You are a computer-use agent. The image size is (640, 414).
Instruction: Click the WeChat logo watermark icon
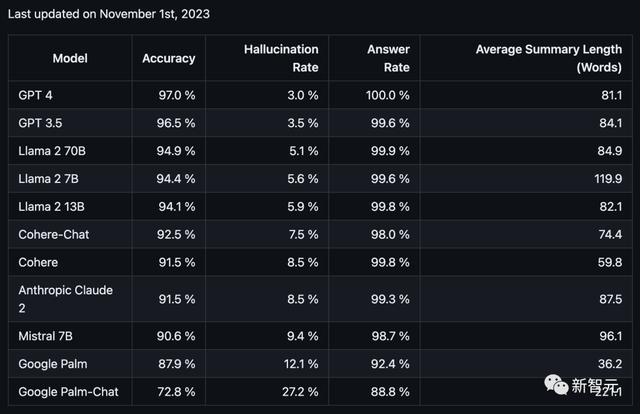pyautogui.click(x=556, y=385)
